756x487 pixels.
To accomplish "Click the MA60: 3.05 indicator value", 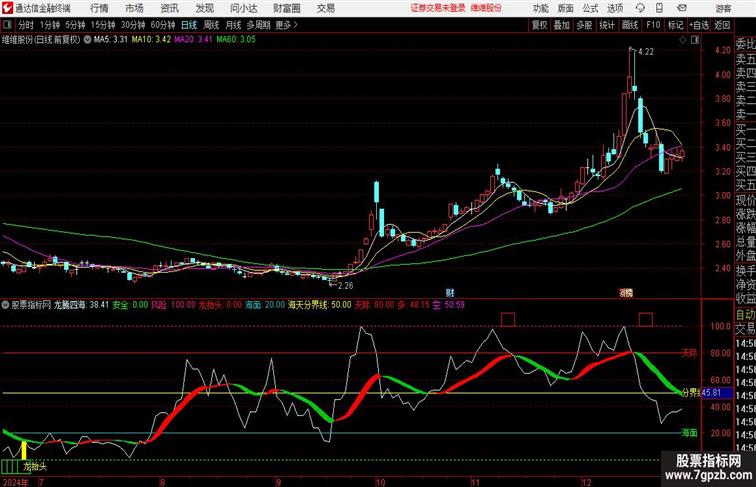I will pos(236,40).
